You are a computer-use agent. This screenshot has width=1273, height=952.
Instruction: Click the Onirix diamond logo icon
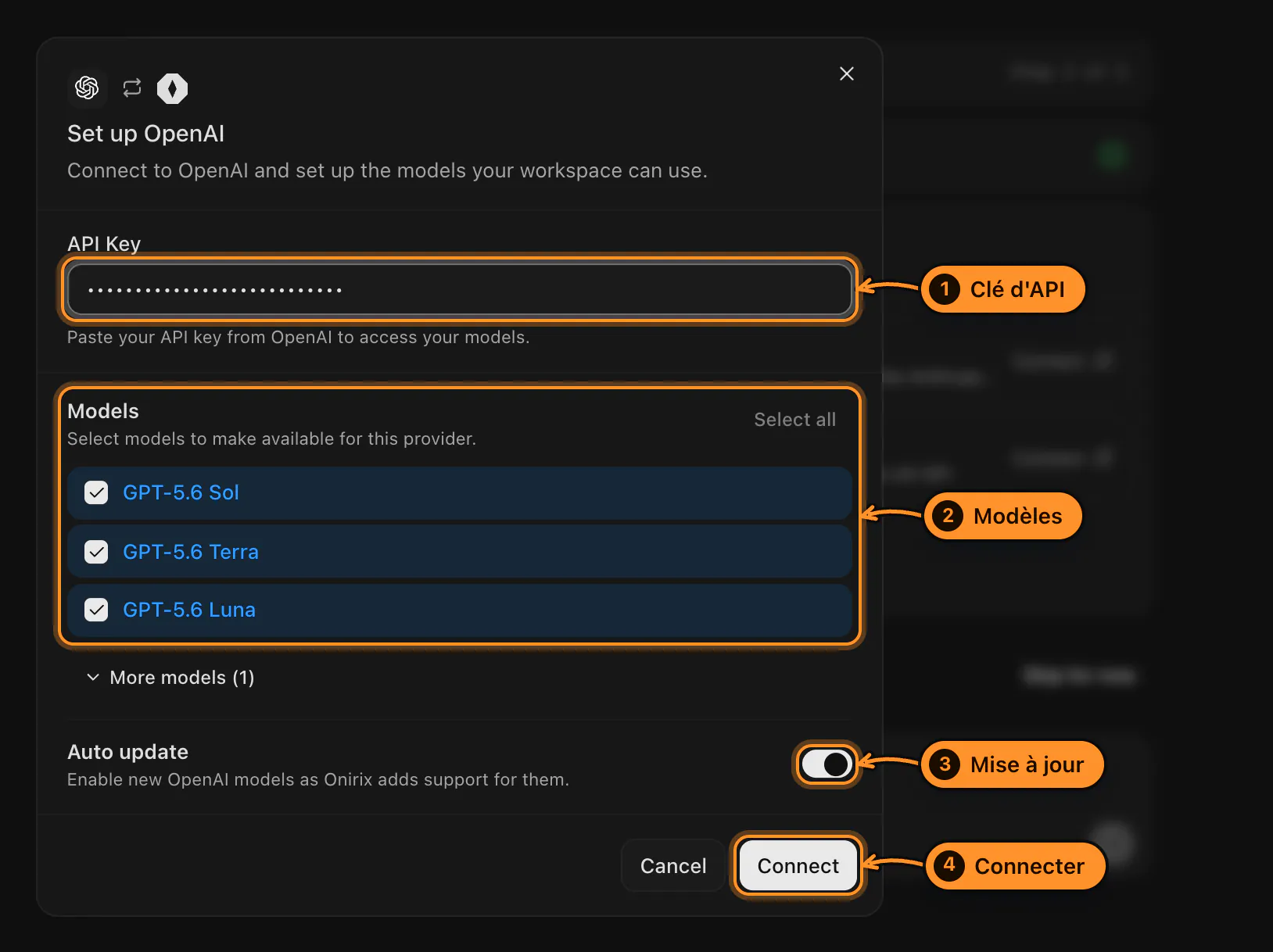[172, 88]
